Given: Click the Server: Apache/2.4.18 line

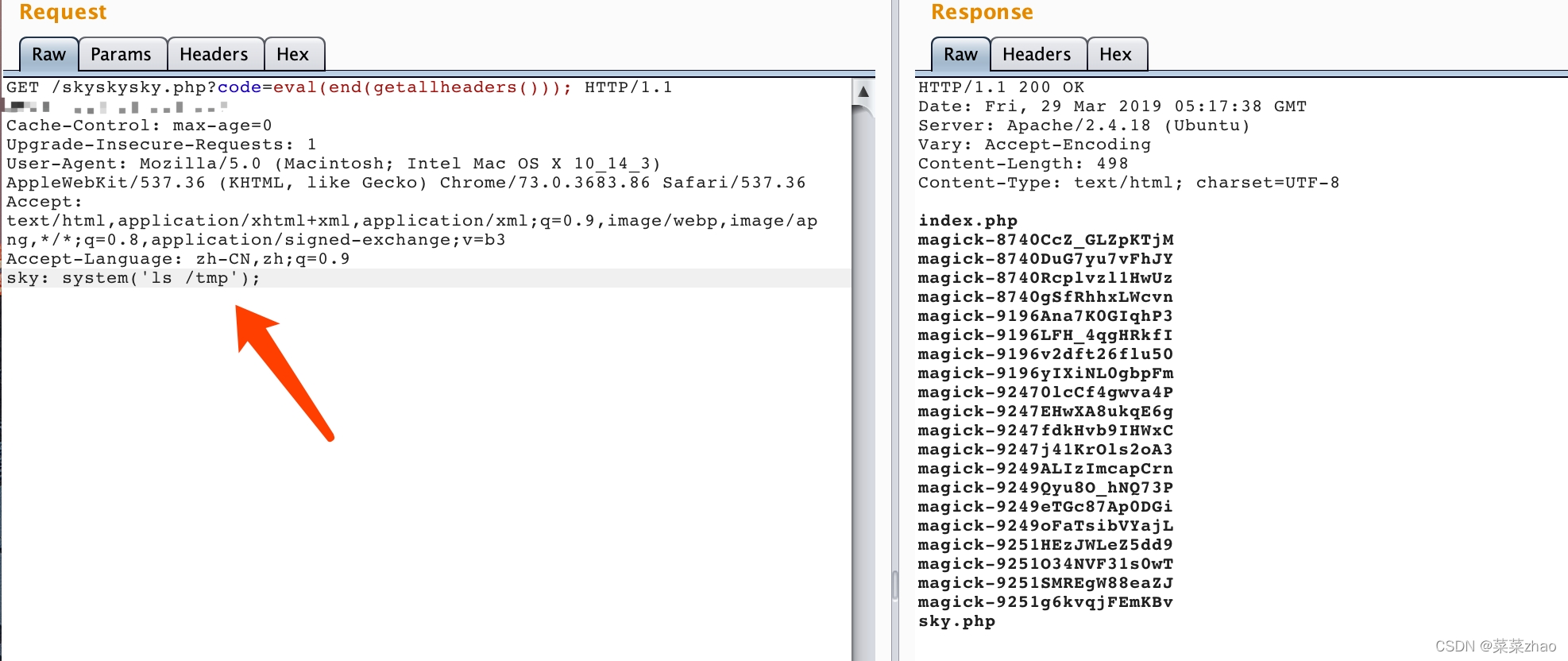Looking at the screenshot, I should (x=1084, y=126).
